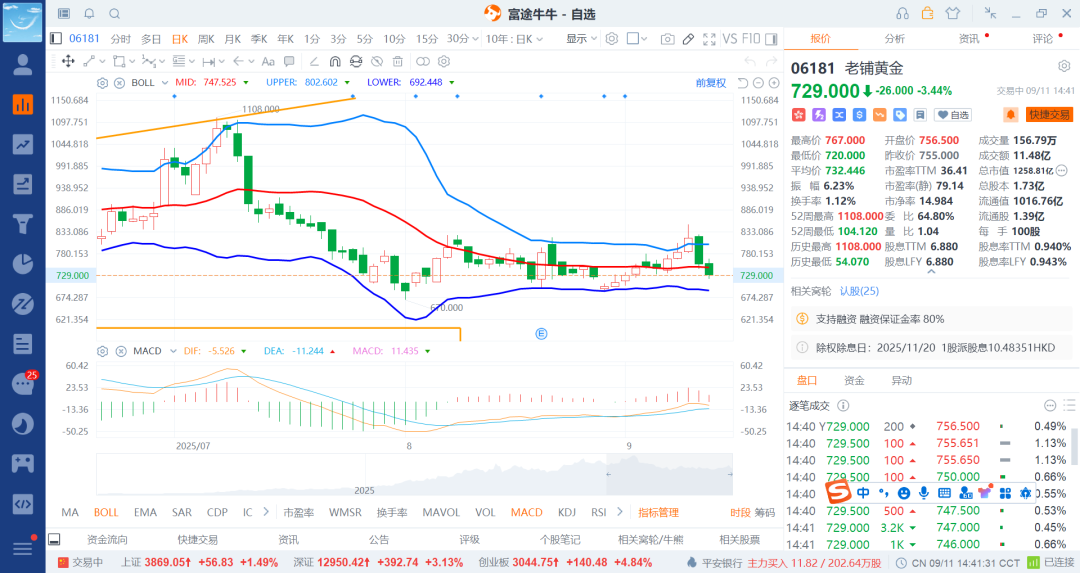Open BOLL indicator settings gear
Screen dimensions: 1080x573
pos(103,83)
